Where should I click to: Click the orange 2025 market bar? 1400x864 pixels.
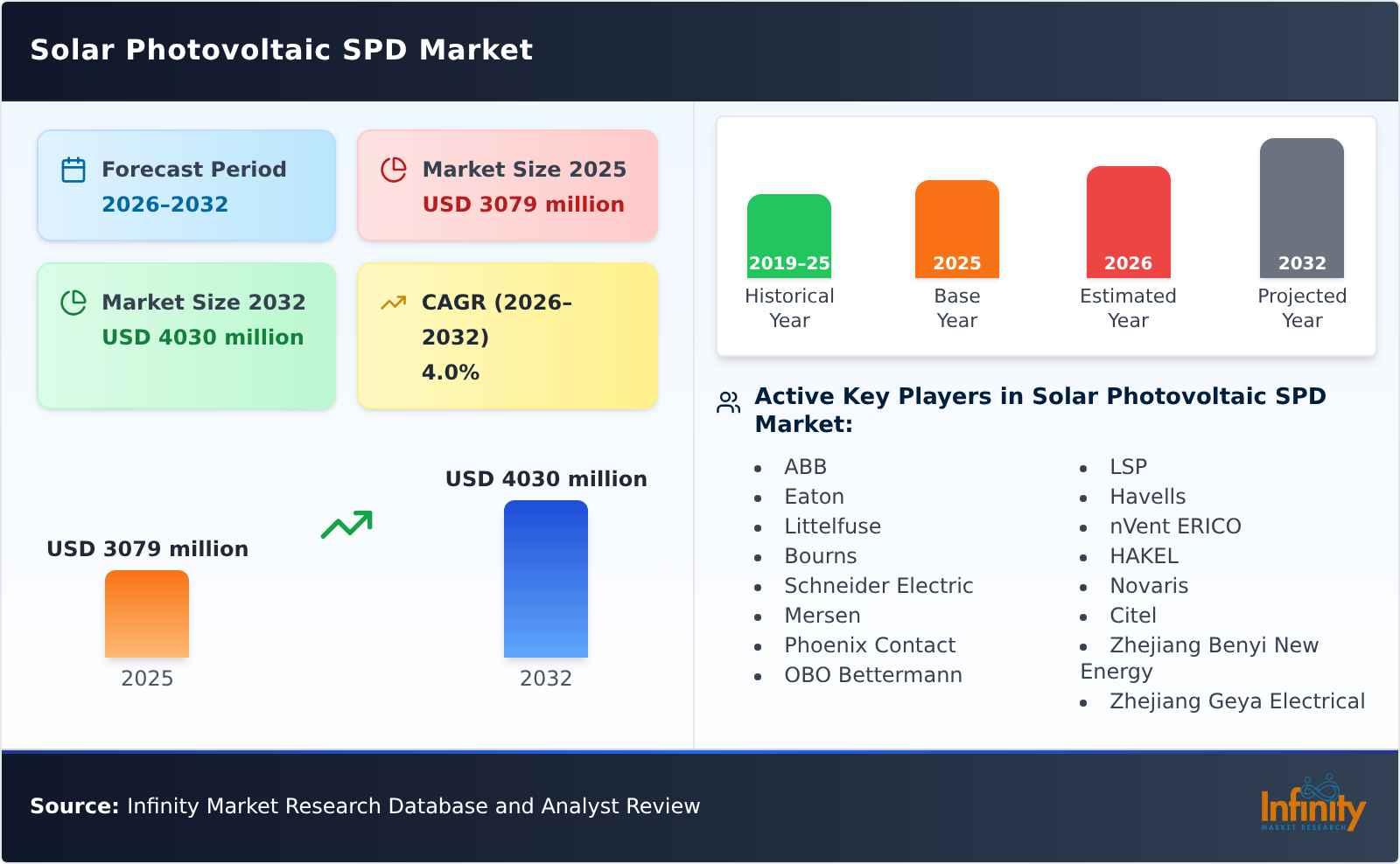pos(146,614)
